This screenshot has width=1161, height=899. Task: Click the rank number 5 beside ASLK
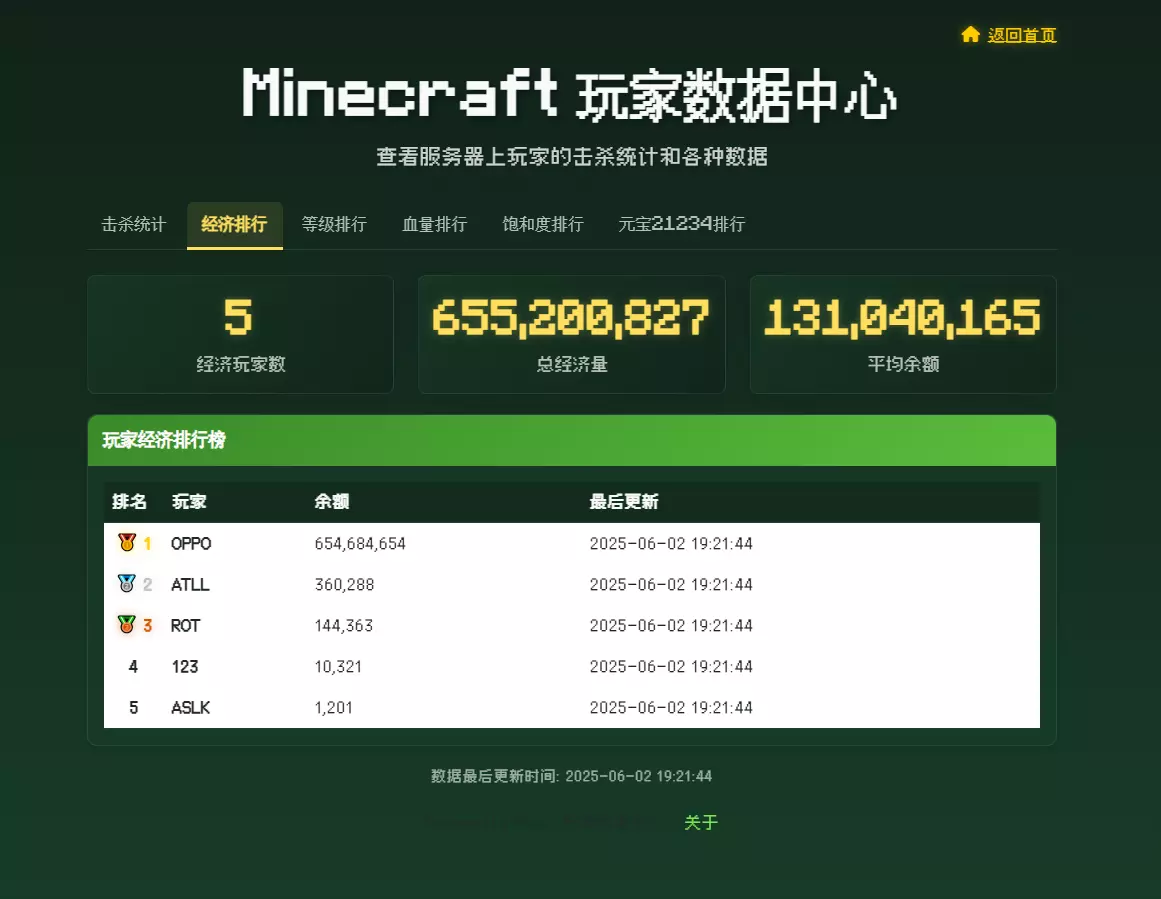(133, 707)
